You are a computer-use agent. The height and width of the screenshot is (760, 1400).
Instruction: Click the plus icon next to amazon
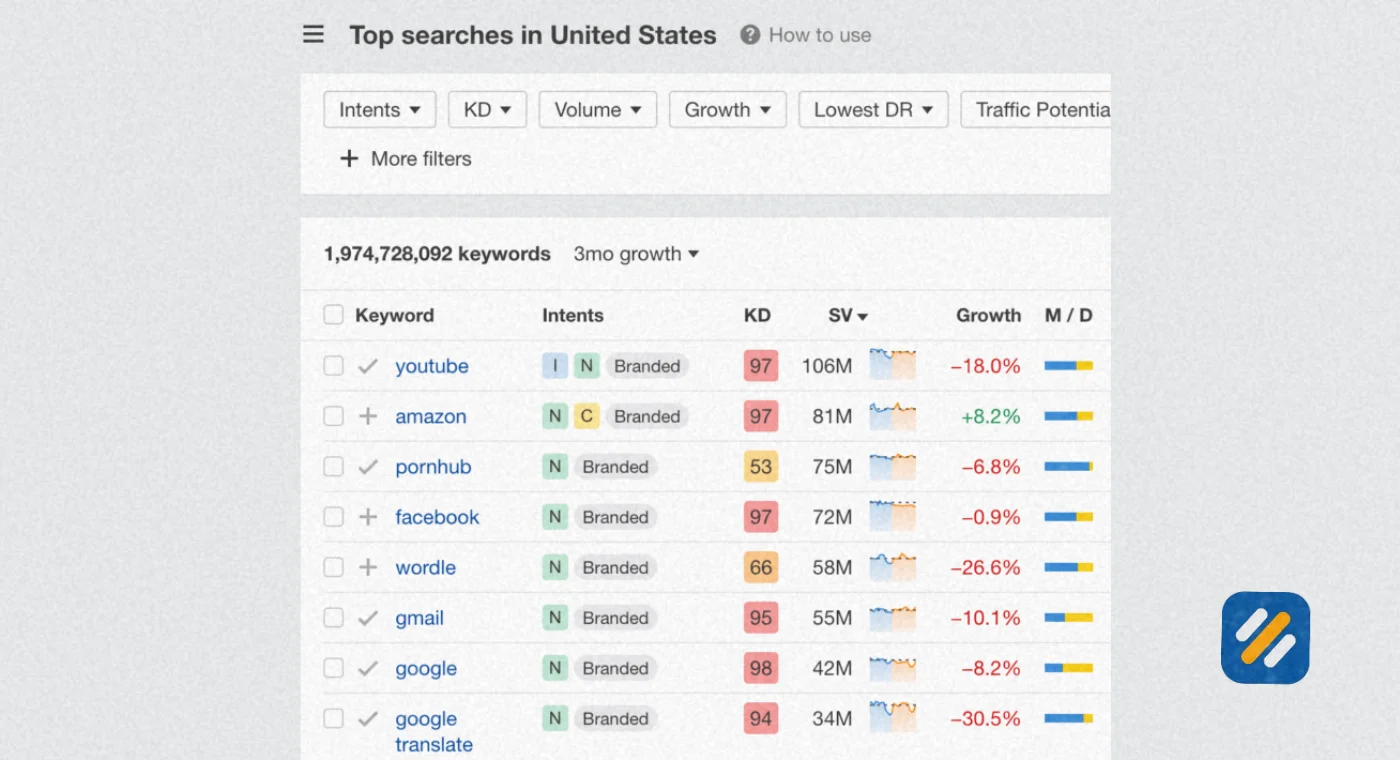click(x=368, y=416)
